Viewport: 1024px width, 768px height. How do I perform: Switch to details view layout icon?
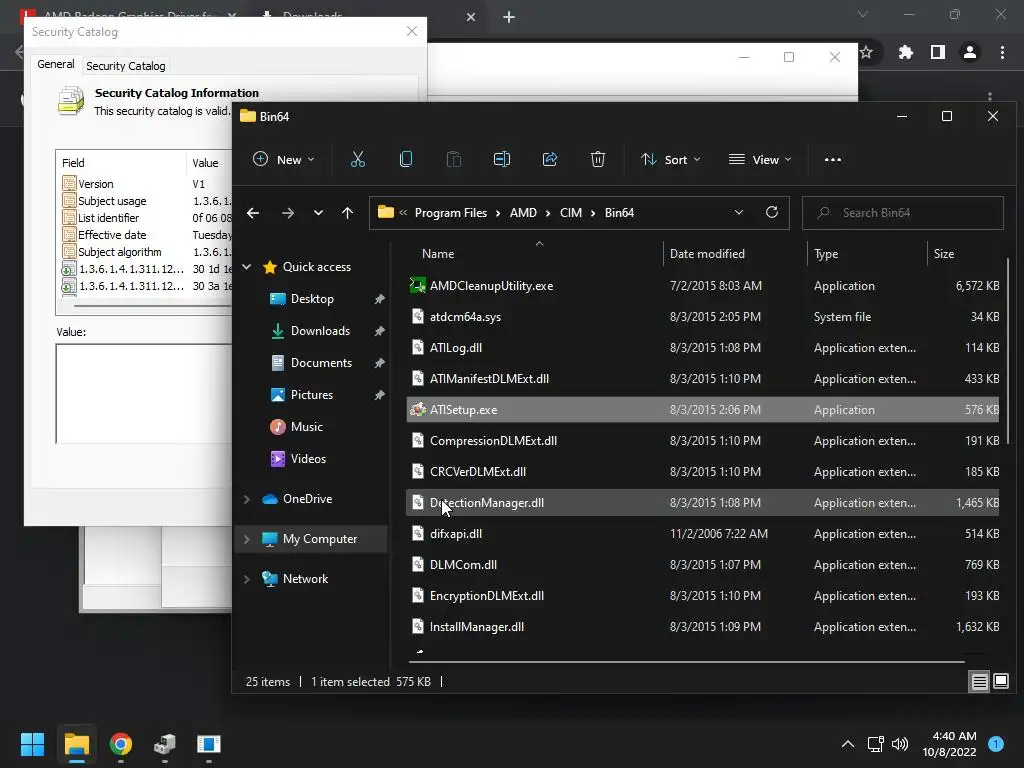pyautogui.click(x=980, y=682)
